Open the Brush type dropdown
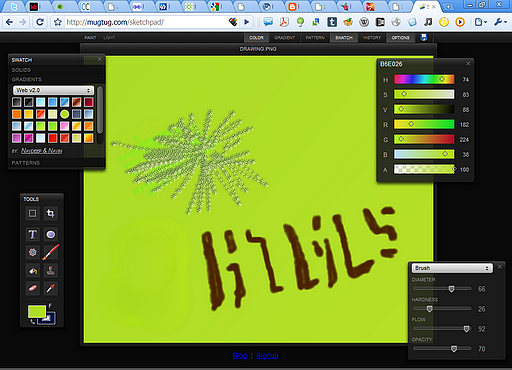The height and width of the screenshot is (370, 512). pos(452,268)
